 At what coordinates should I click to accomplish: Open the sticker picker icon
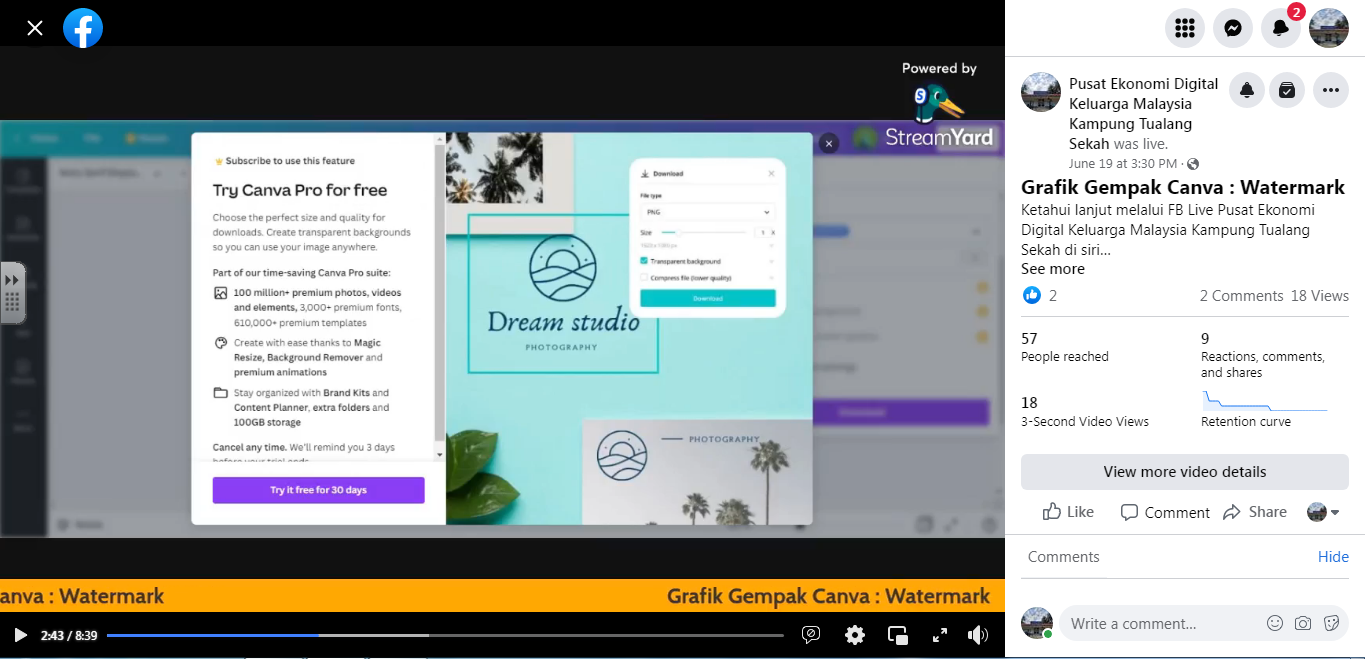tap(1331, 623)
